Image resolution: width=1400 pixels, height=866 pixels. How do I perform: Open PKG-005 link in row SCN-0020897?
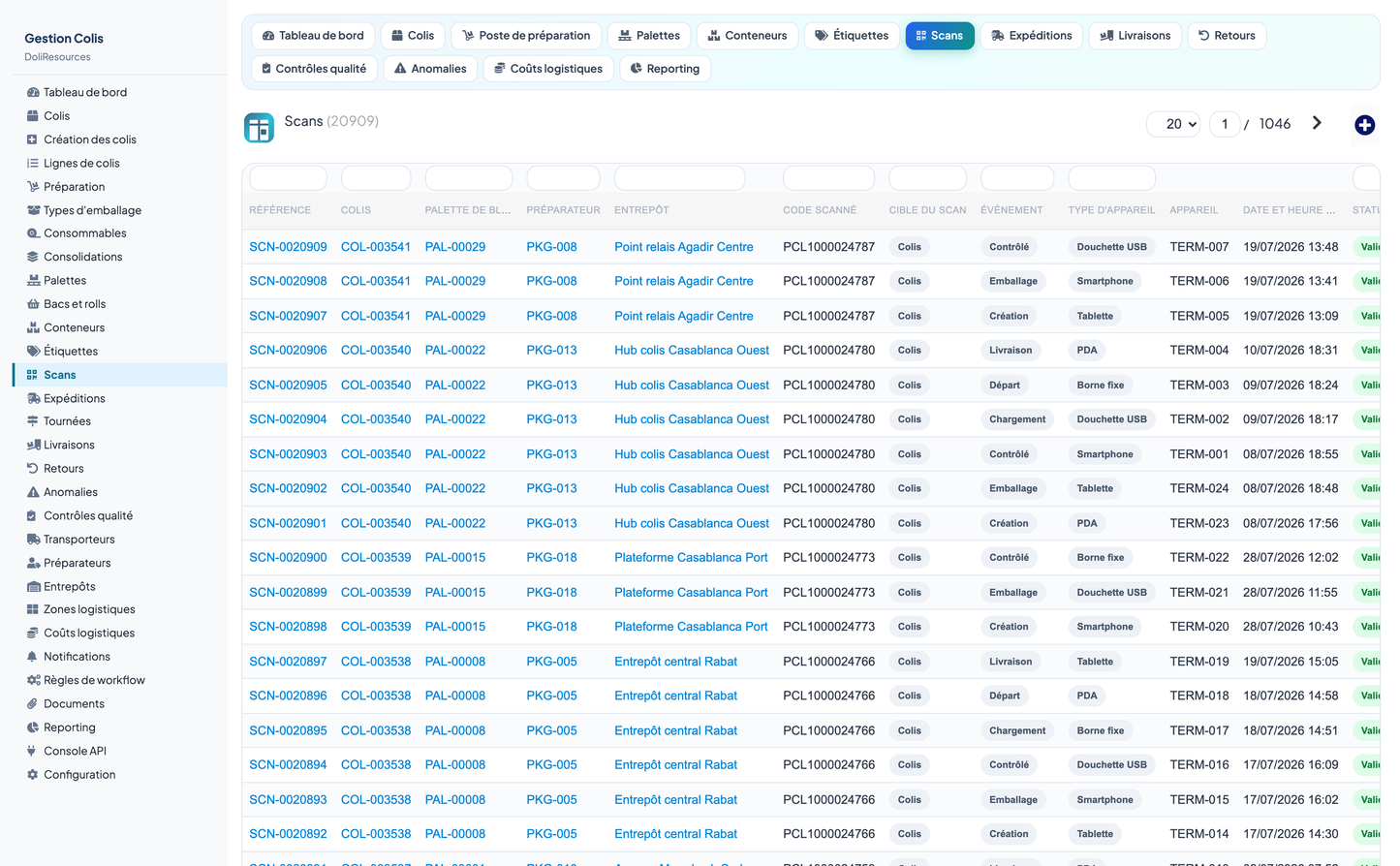point(551,662)
